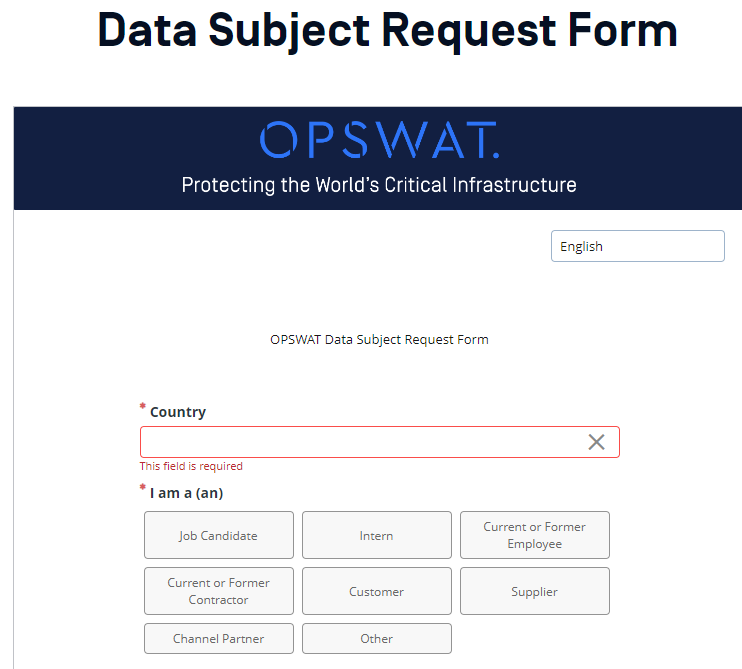Select the Channel Partner option

tap(219, 638)
